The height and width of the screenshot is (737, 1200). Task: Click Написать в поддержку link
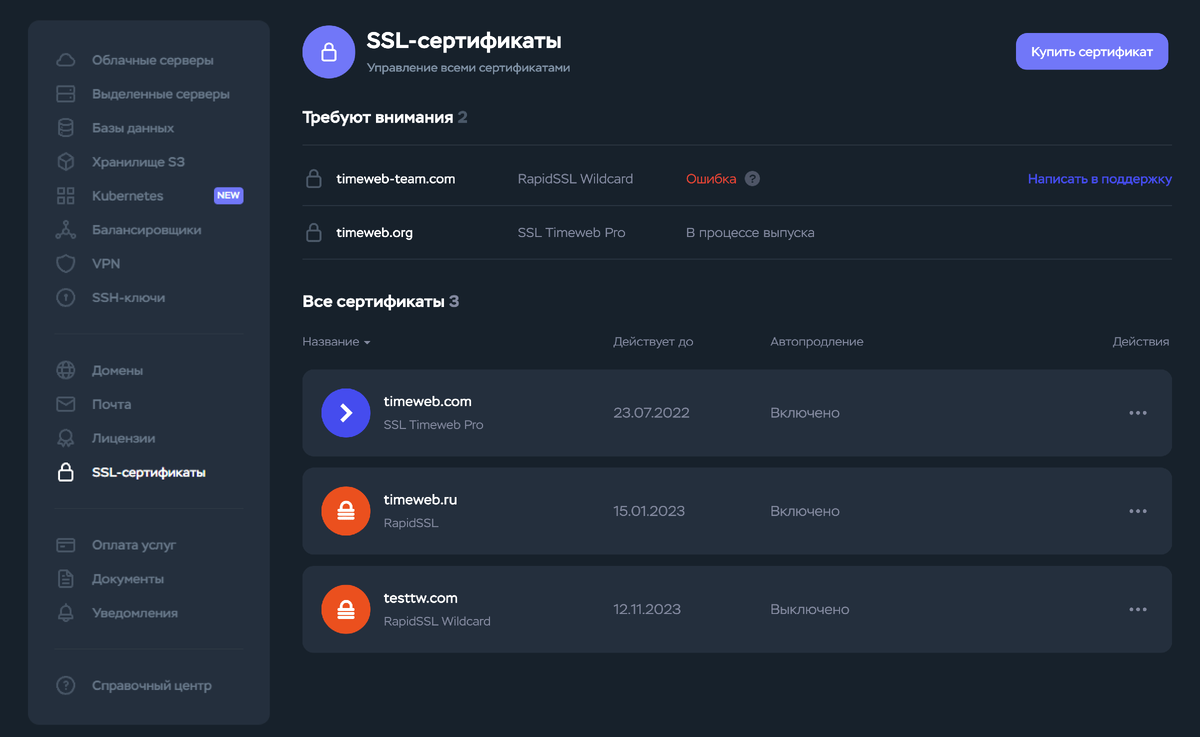[1100, 179]
